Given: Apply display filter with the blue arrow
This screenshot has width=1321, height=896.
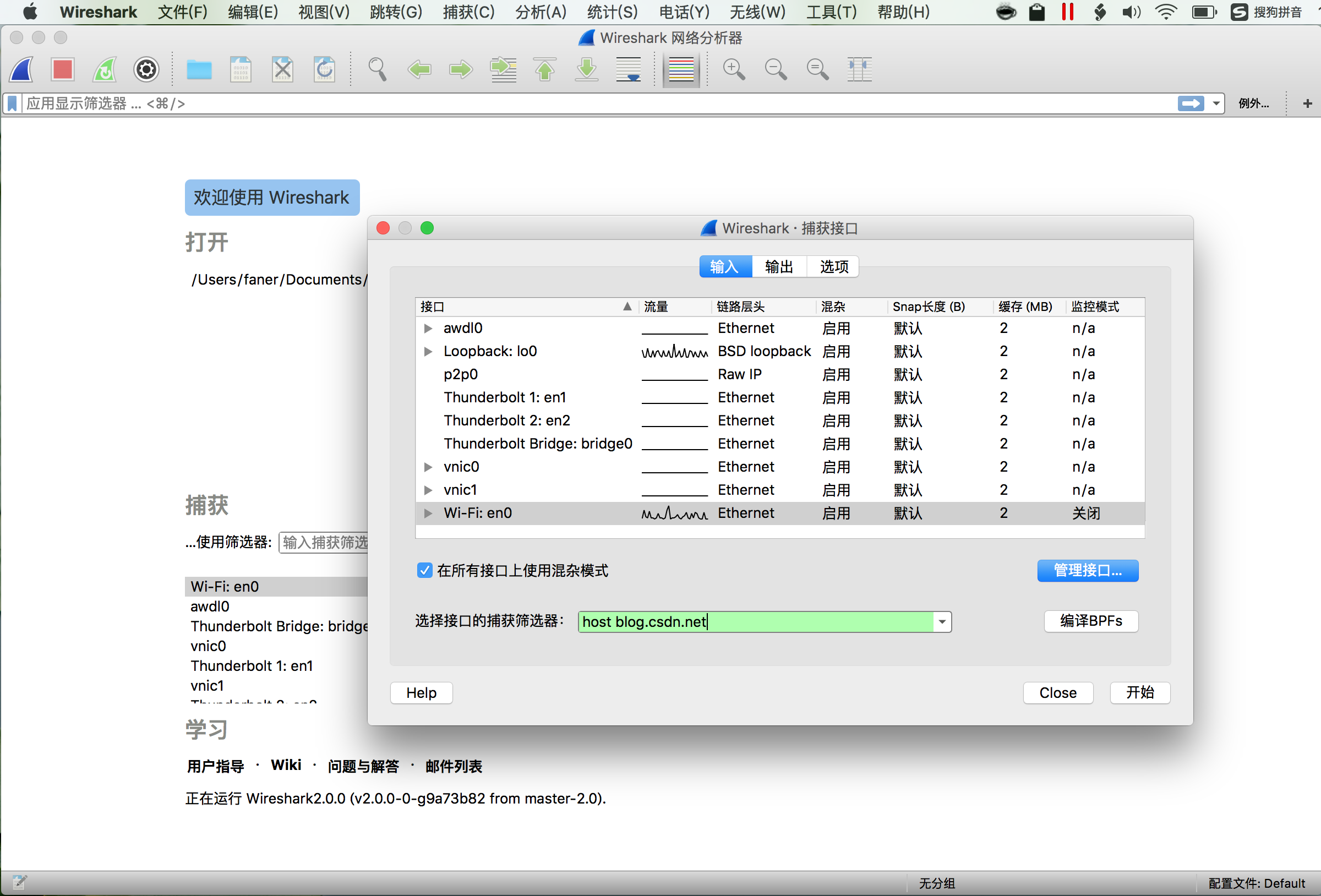Looking at the screenshot, I should 1190,103.
